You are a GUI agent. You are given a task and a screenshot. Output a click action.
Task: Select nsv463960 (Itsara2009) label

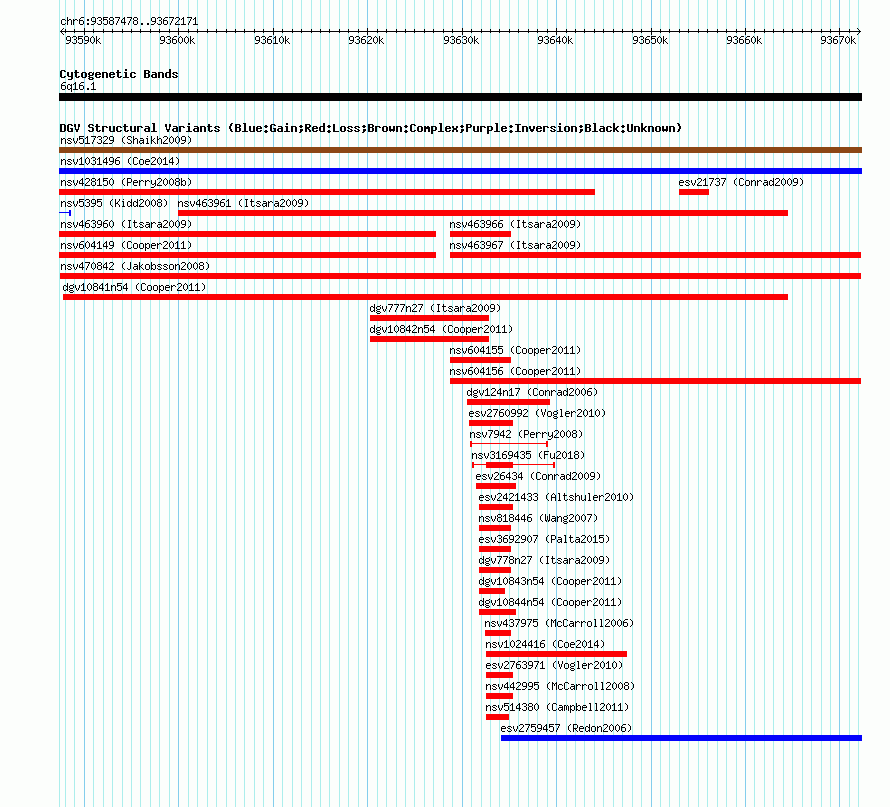(x=126, y=224)
